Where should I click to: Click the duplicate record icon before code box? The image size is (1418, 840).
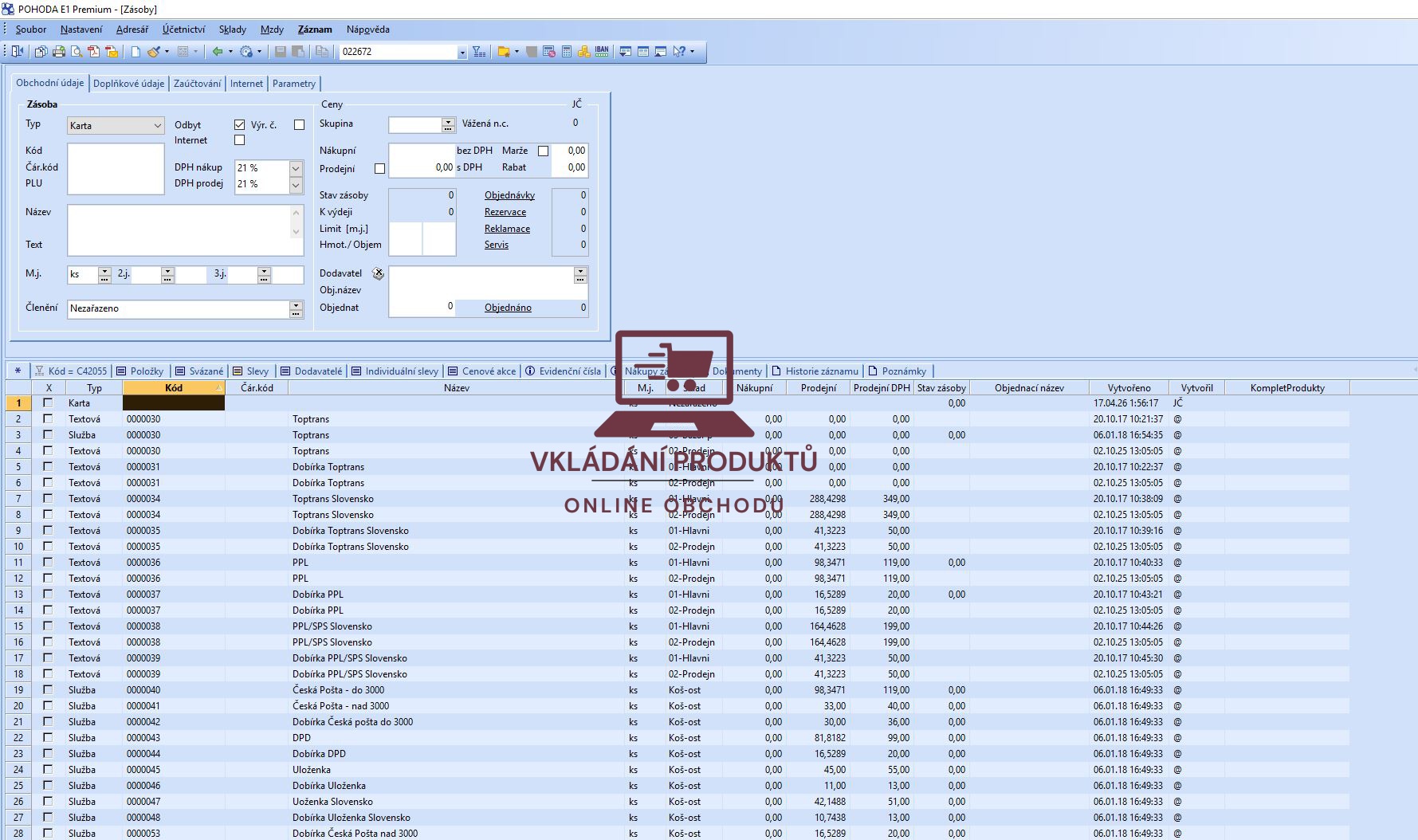(x=322, y=52)
